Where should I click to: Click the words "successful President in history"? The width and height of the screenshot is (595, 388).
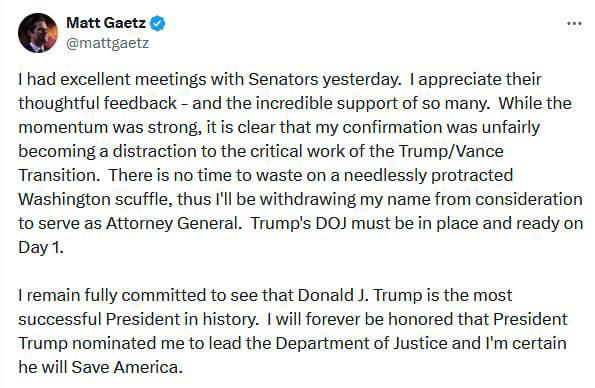[137, 319]
